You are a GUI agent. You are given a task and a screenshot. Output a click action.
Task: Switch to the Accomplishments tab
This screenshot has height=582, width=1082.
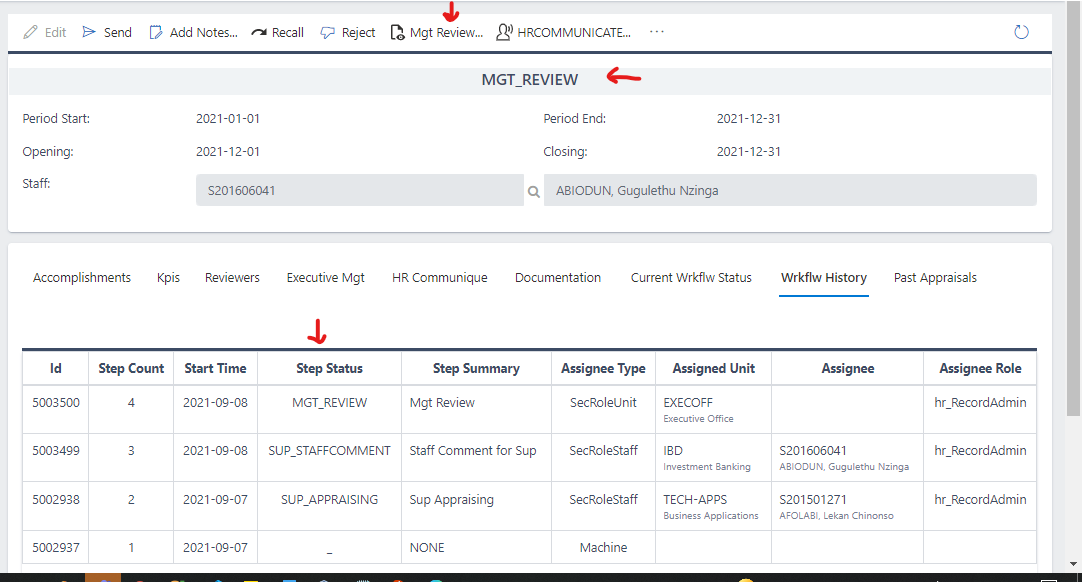pyautogui.click(x=82, y=278)
